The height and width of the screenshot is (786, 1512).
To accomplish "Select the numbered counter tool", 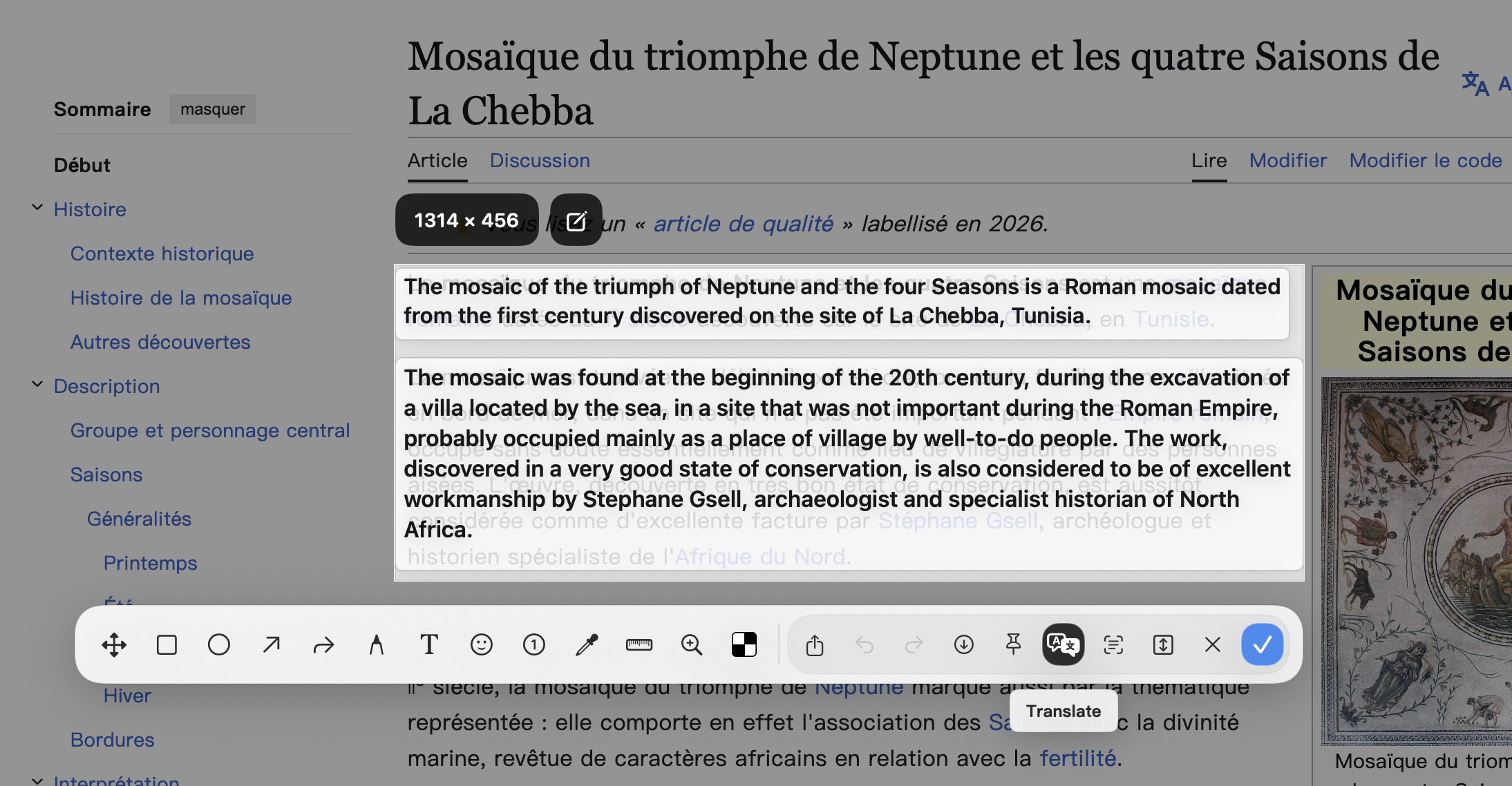I will coord(534,645).
